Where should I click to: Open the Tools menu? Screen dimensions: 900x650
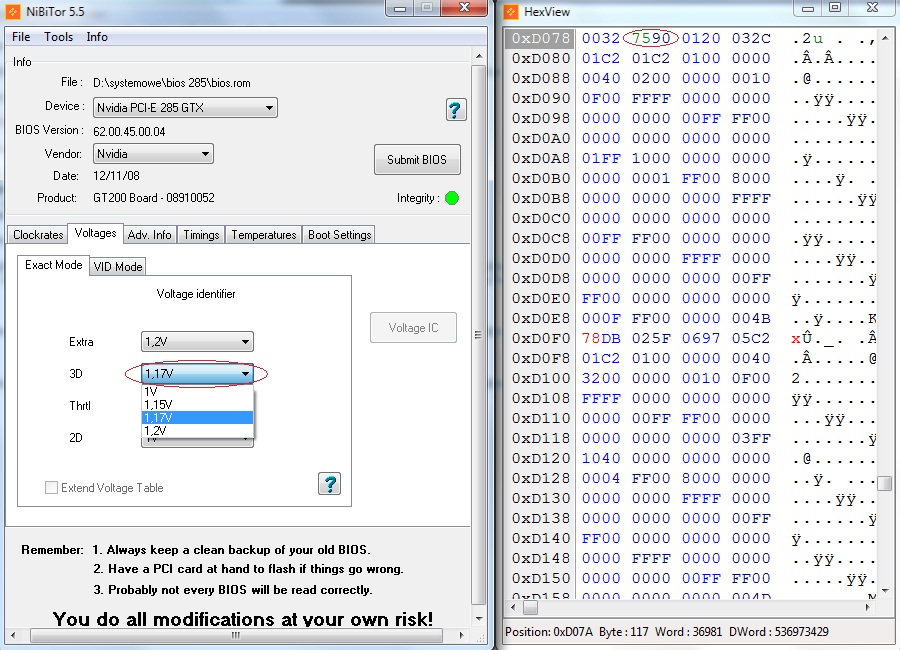pos(59,37)
